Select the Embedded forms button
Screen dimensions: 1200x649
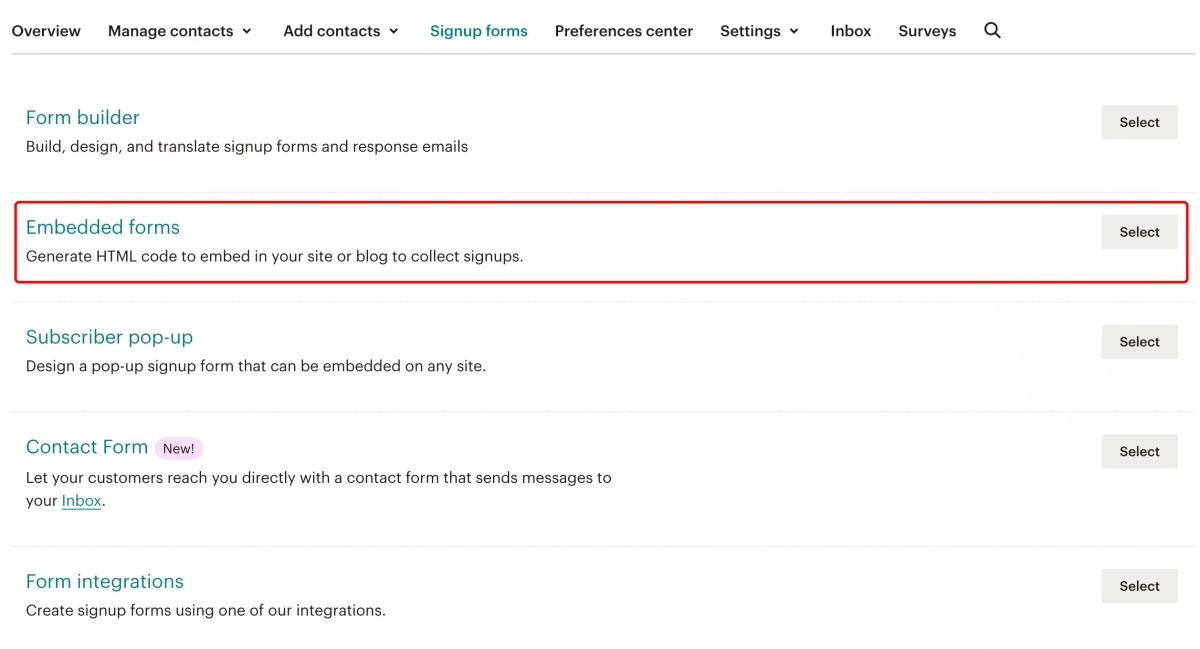1139,232
